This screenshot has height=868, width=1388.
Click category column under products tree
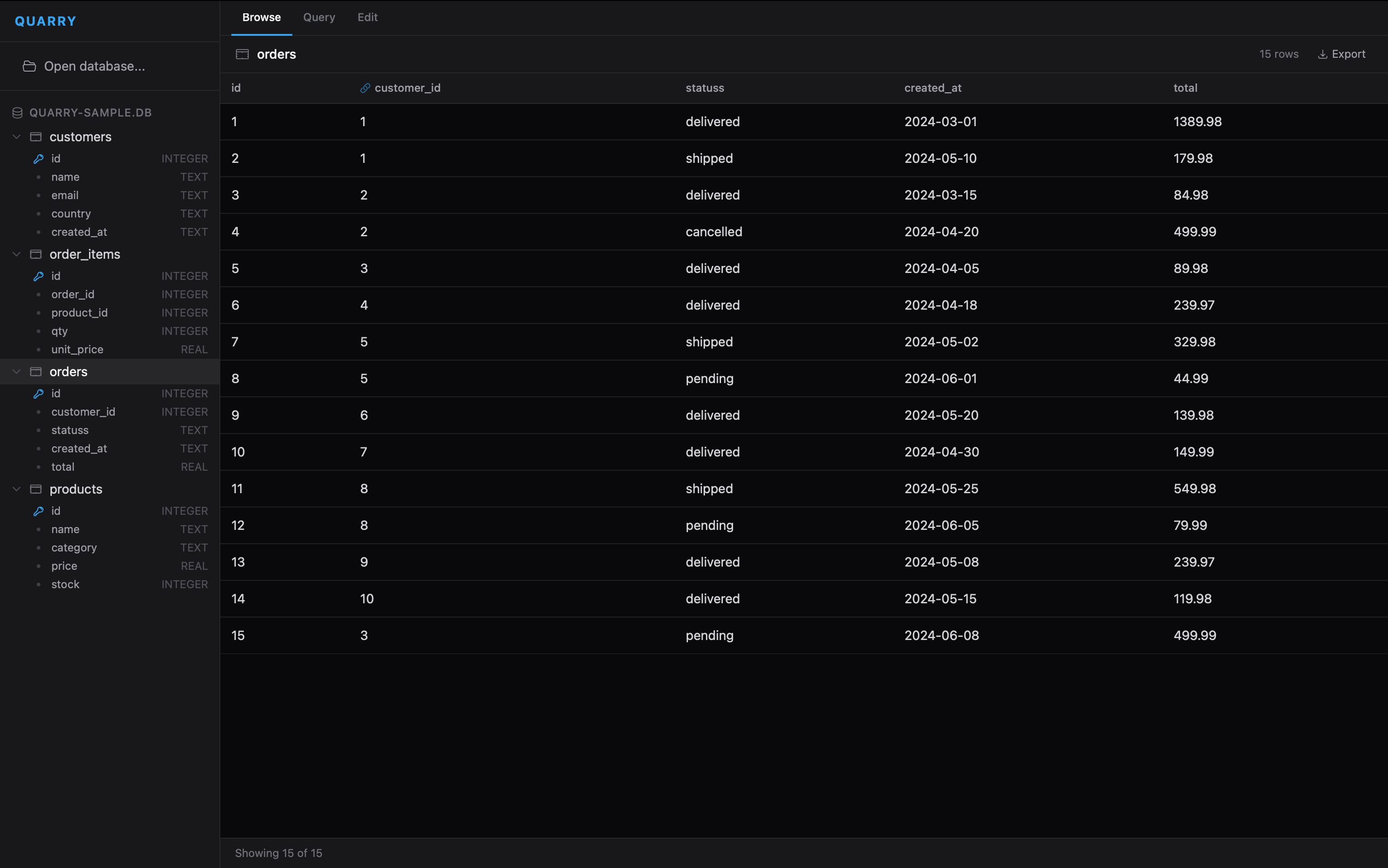click(x=110, y=548)
